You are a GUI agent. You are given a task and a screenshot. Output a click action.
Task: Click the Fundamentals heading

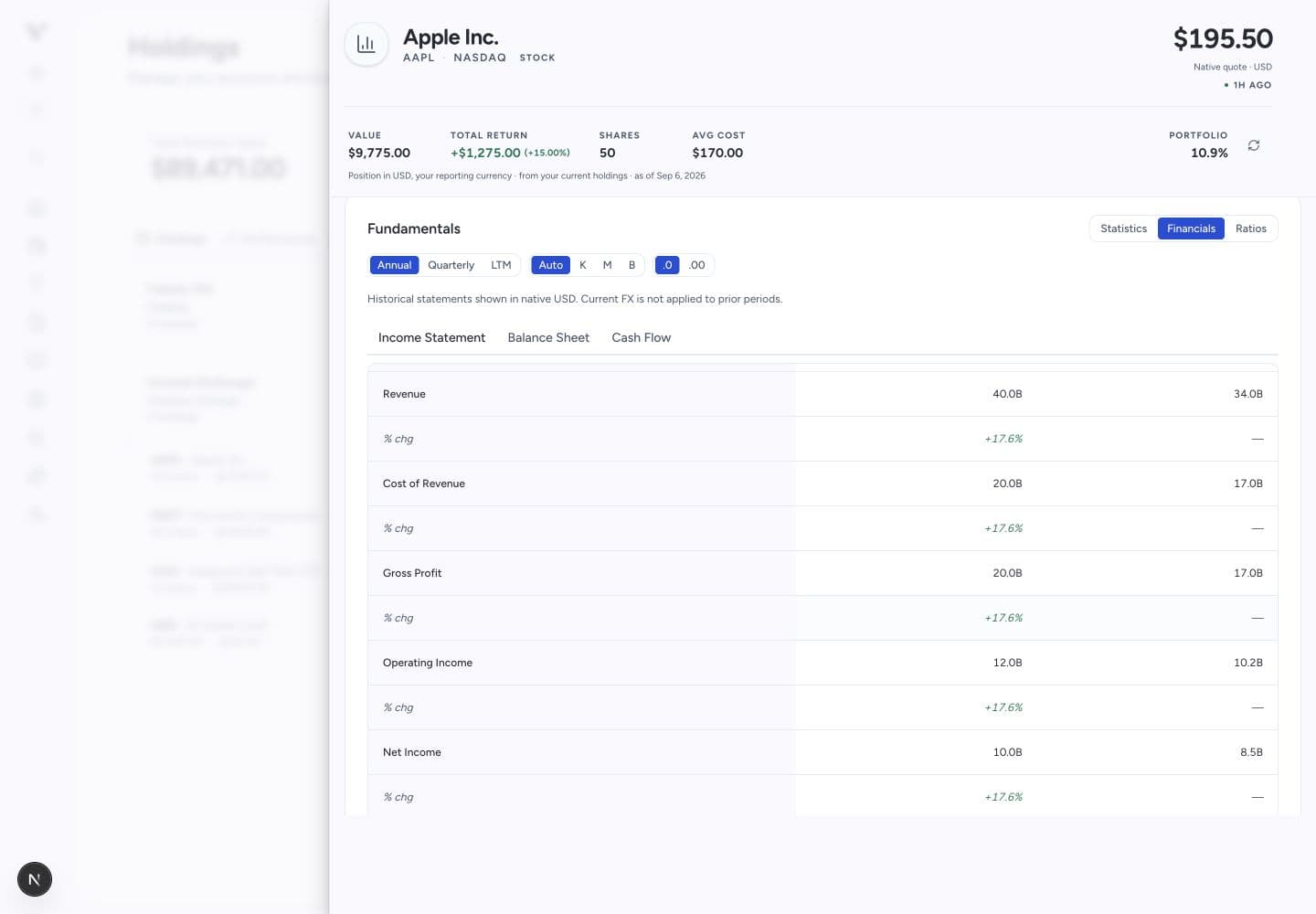tap(414, 228)
